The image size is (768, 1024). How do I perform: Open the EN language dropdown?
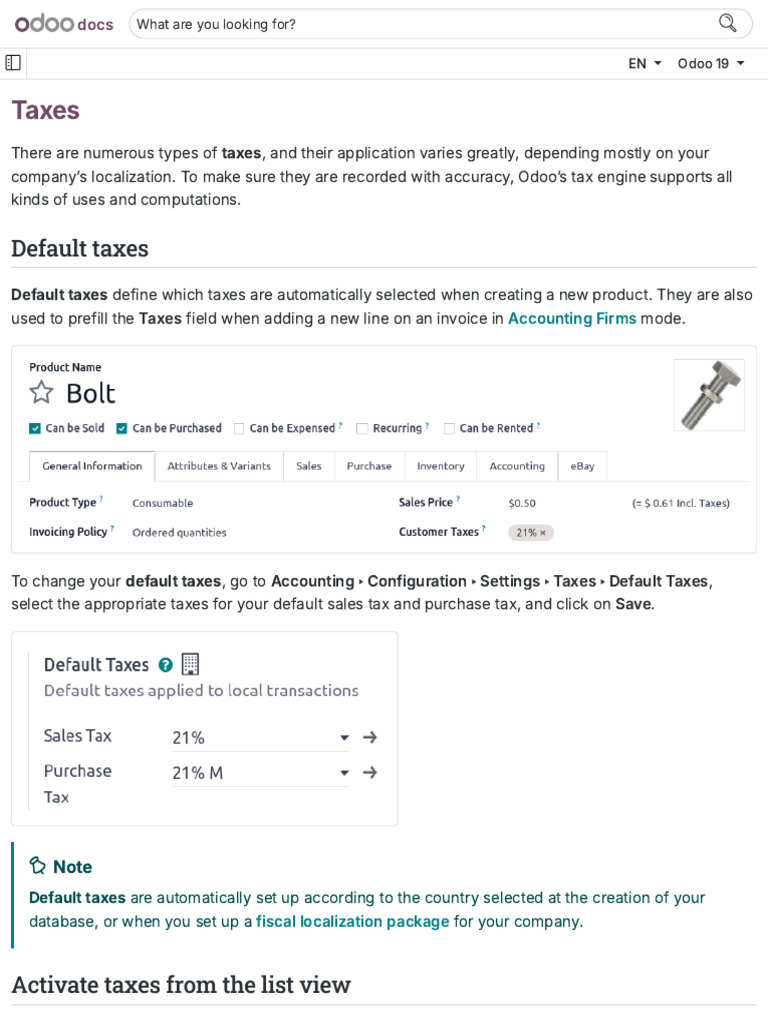pos(645,63)
